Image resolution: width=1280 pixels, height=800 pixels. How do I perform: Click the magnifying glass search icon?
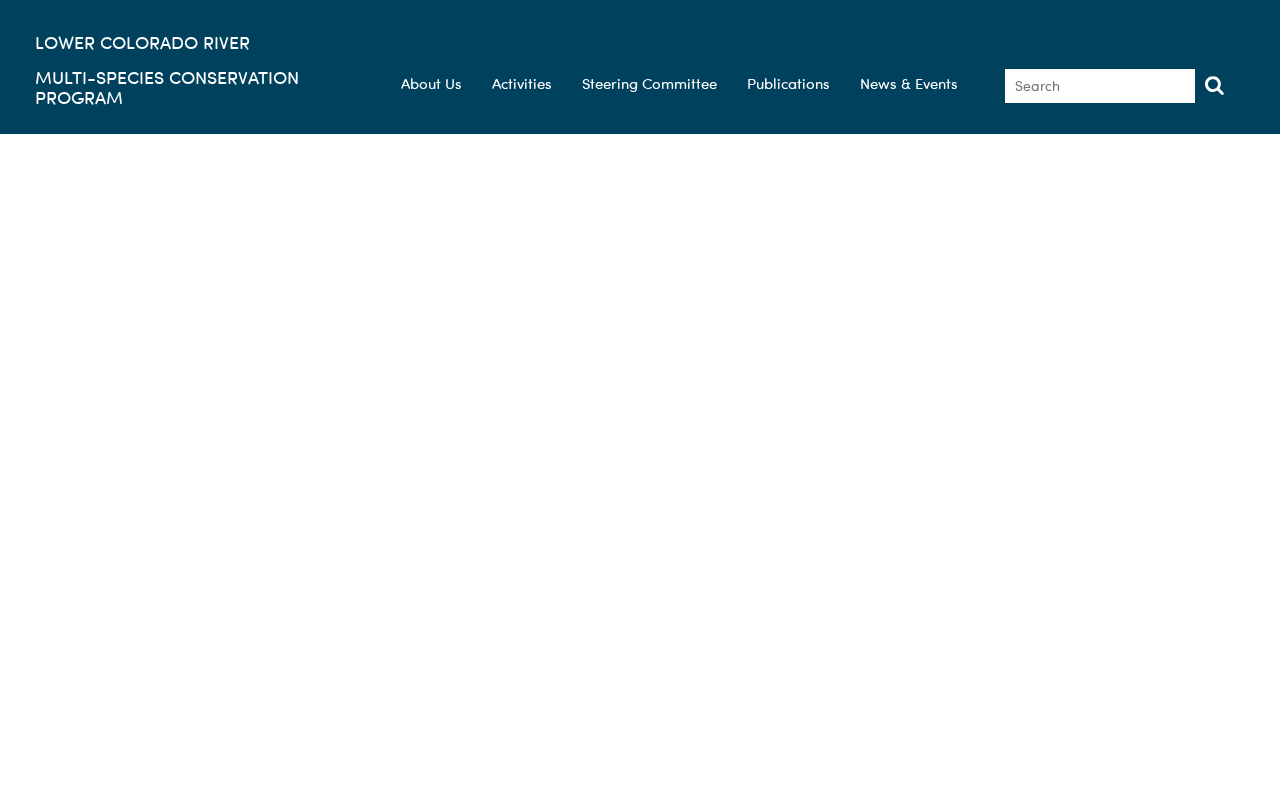coord(1214,86)
